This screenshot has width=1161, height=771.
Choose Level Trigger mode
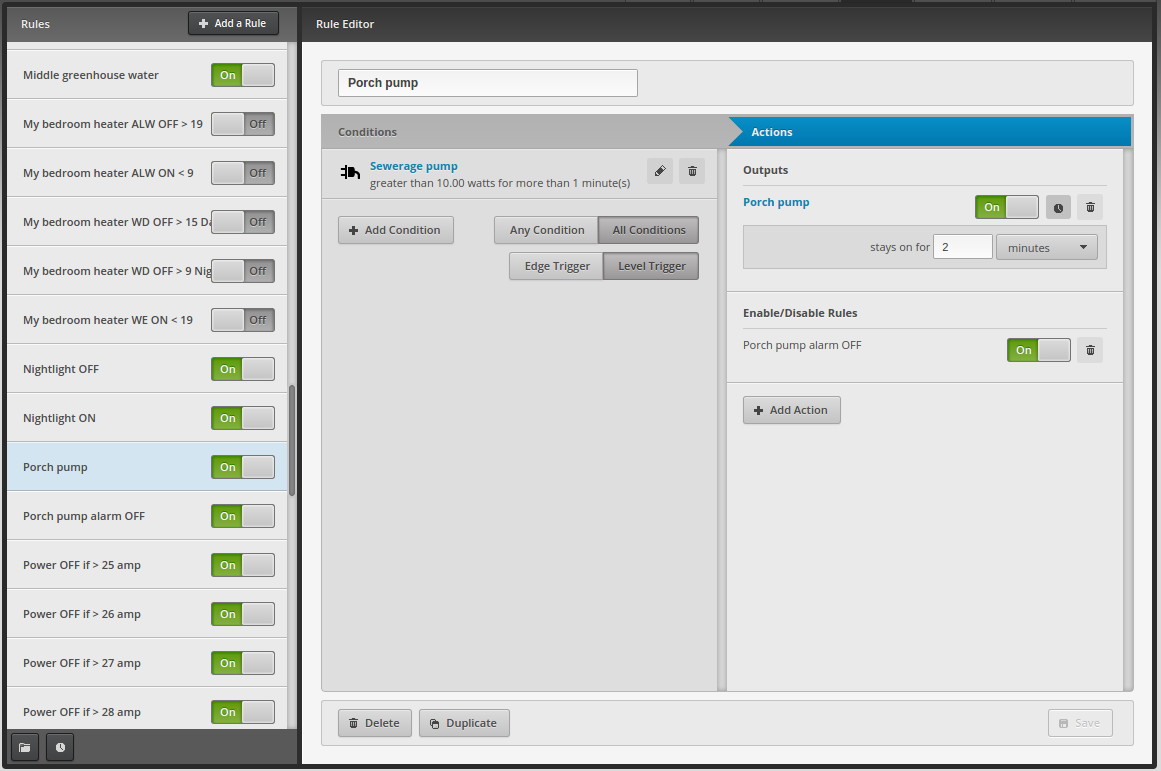652,266
